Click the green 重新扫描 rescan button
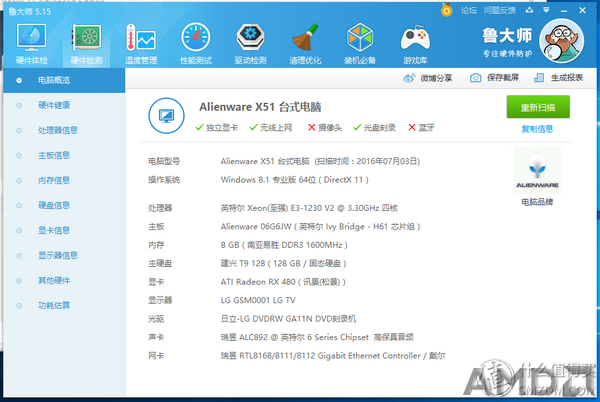600x402 pixels. 538,107
